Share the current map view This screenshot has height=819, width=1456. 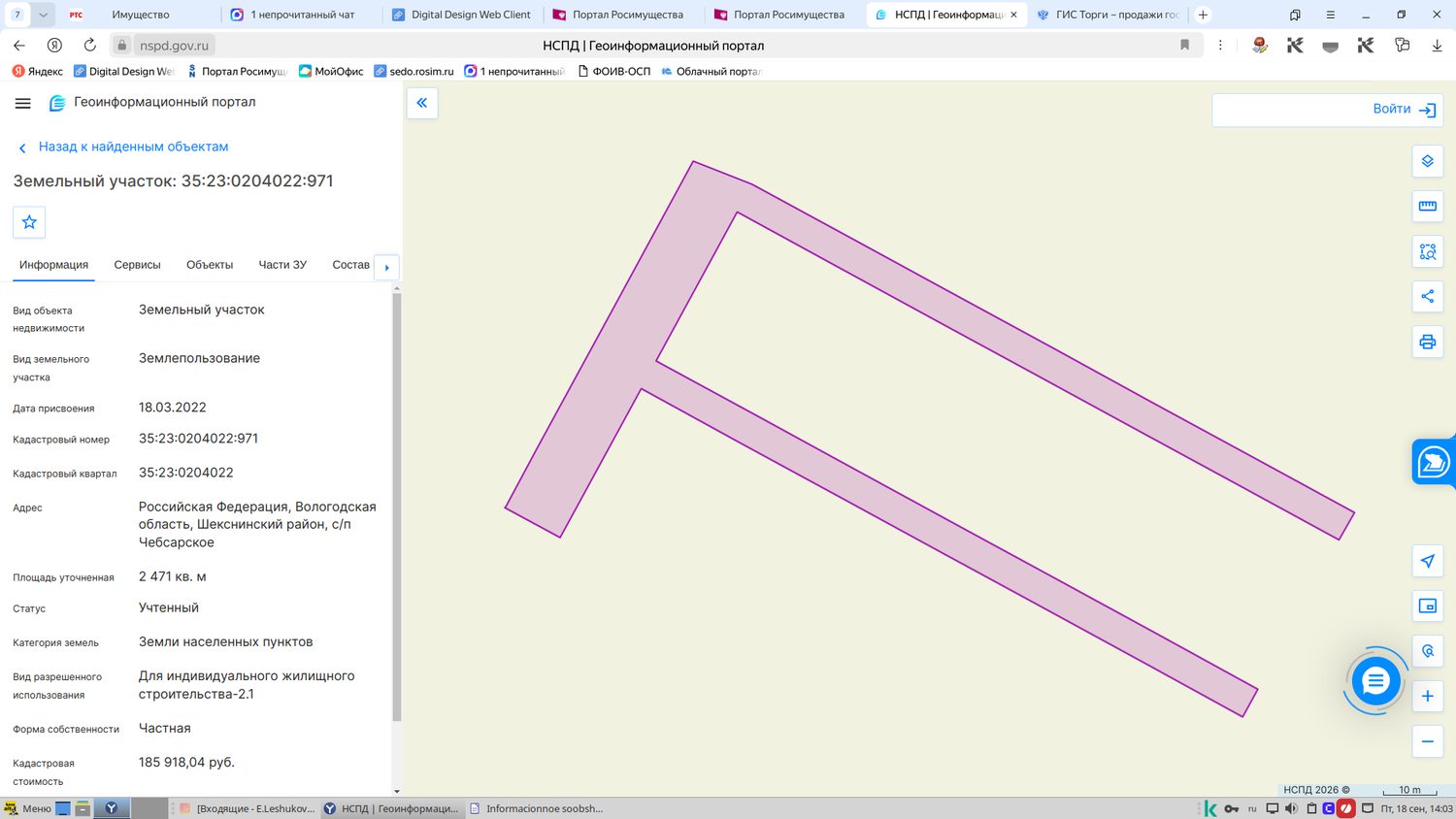click(x=1427, y=297)
